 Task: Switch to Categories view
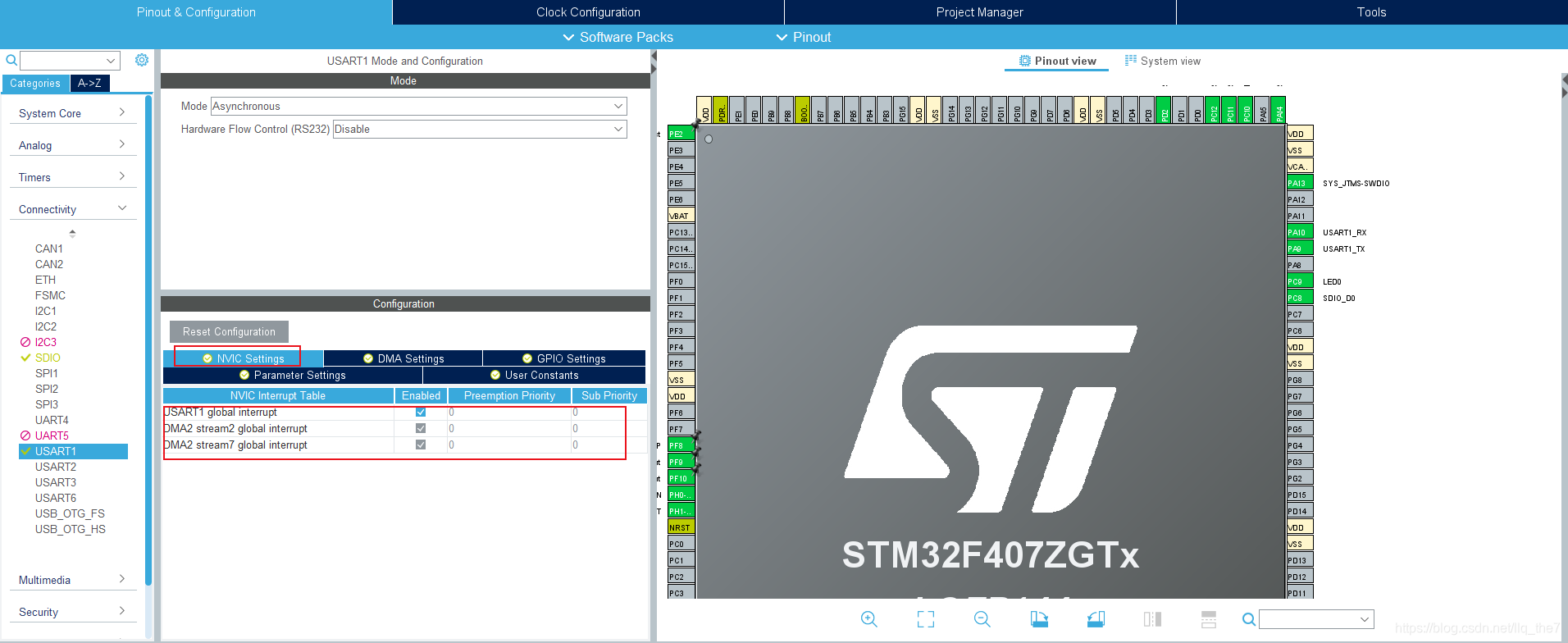[35, 83]
